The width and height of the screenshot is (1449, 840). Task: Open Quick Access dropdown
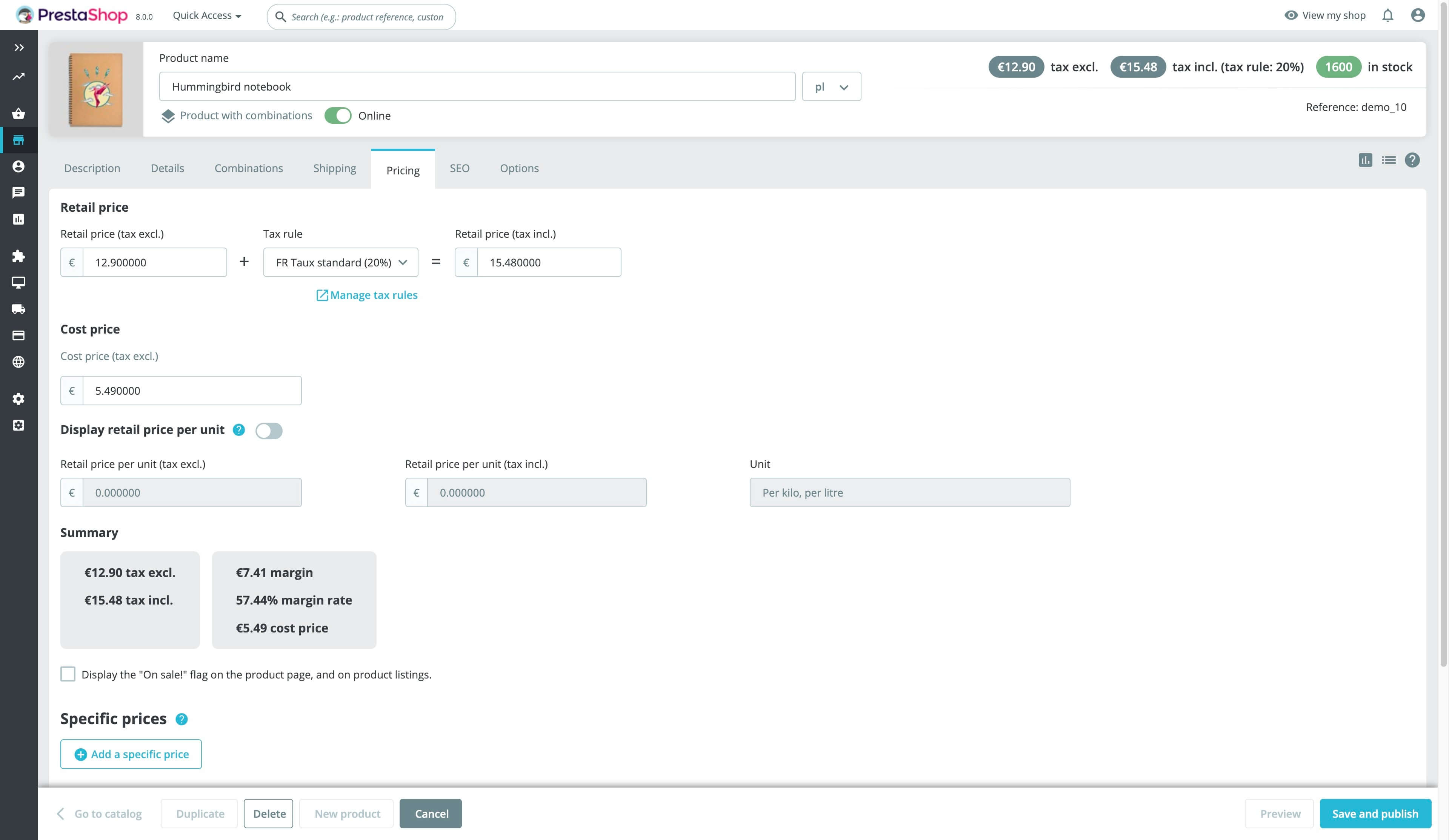click(x=207, y=15)
